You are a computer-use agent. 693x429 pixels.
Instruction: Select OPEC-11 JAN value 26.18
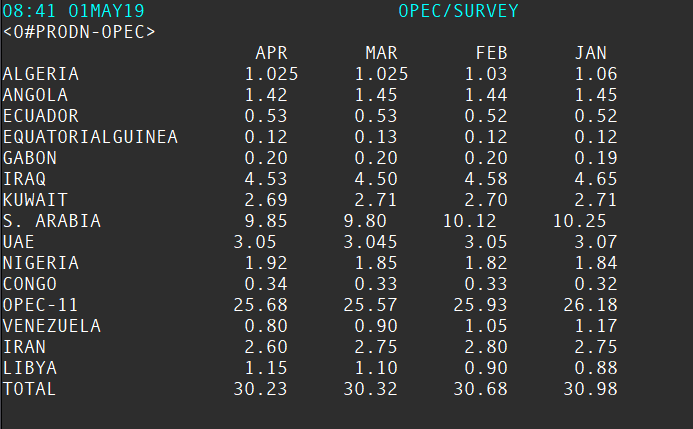point(591,305)
